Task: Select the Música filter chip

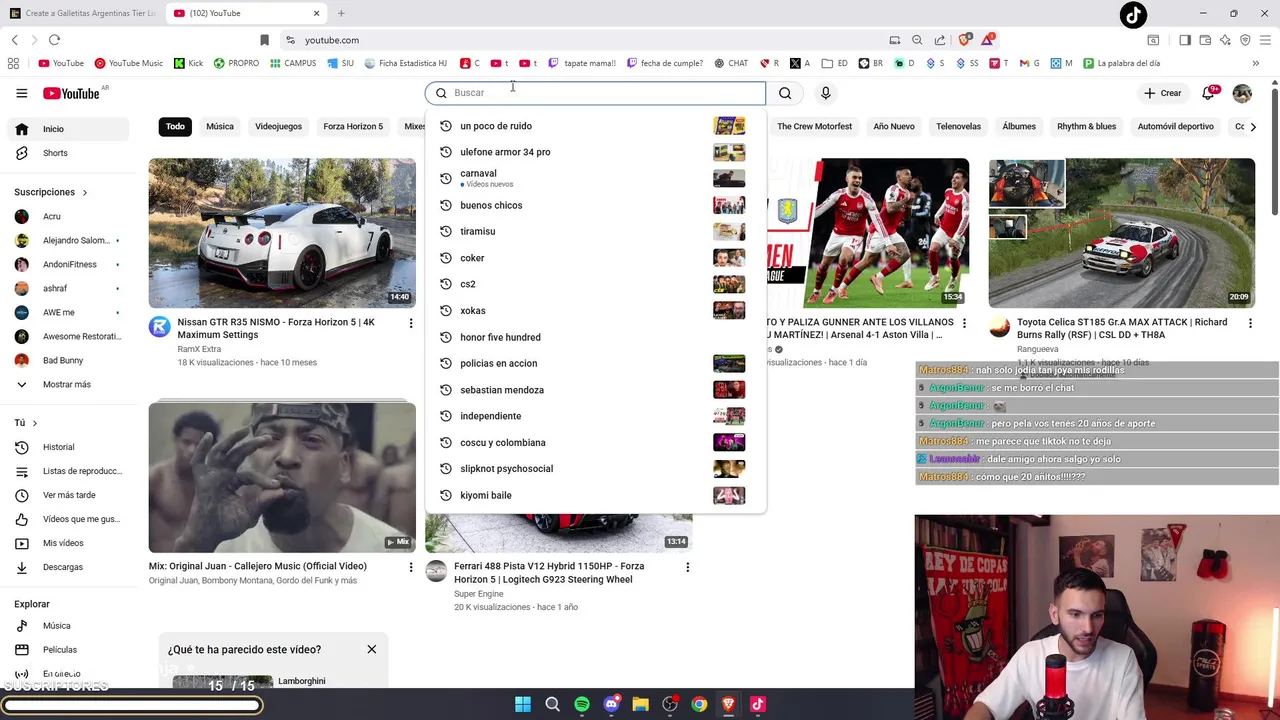Action: pyautogui.click(x=220, y=127)
